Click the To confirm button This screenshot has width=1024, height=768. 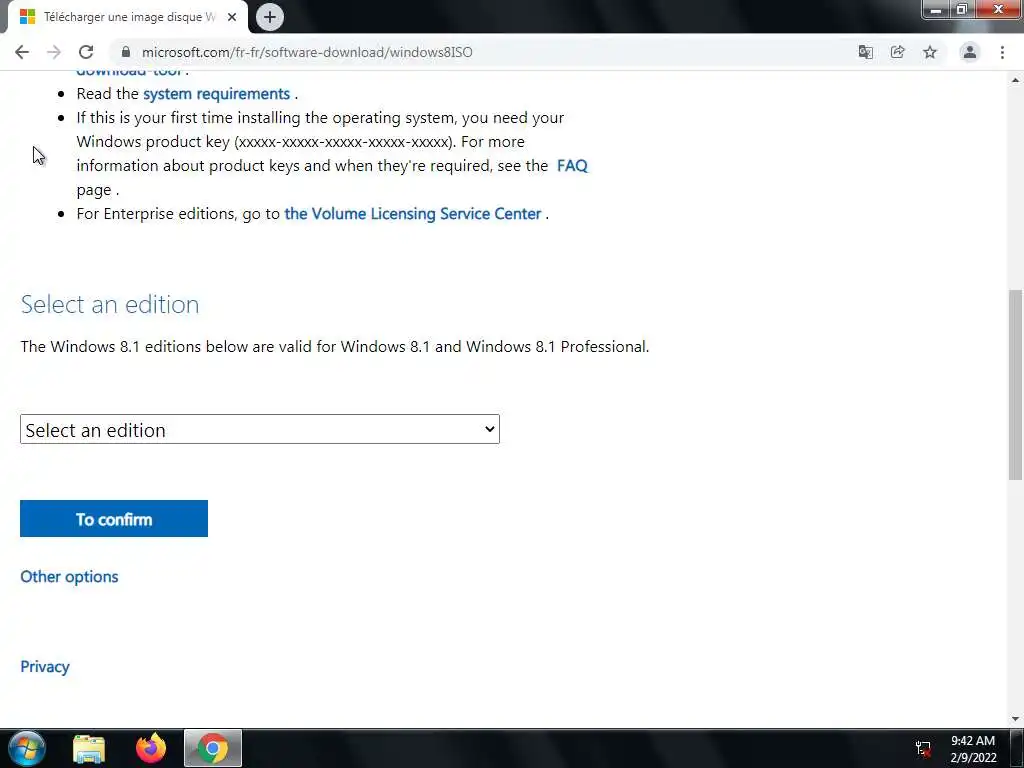point(114,519)
